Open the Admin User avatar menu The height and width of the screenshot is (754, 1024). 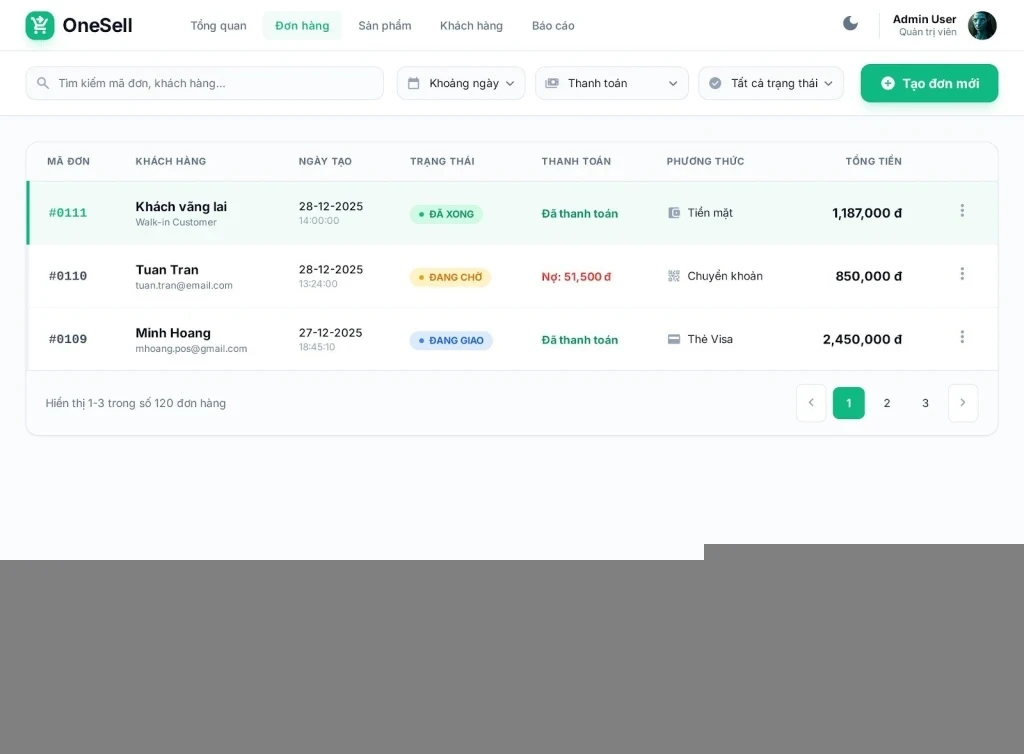coord(982,26)
